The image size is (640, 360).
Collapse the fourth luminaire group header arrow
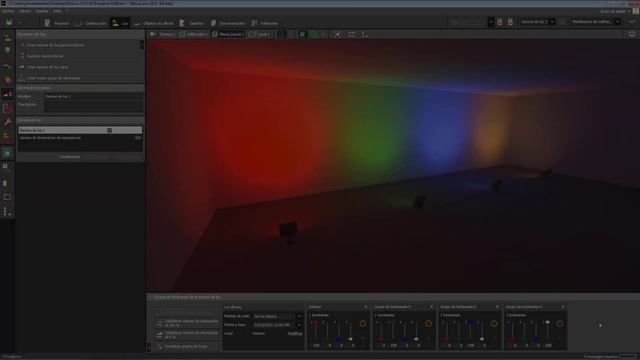[x=563, y=307]
